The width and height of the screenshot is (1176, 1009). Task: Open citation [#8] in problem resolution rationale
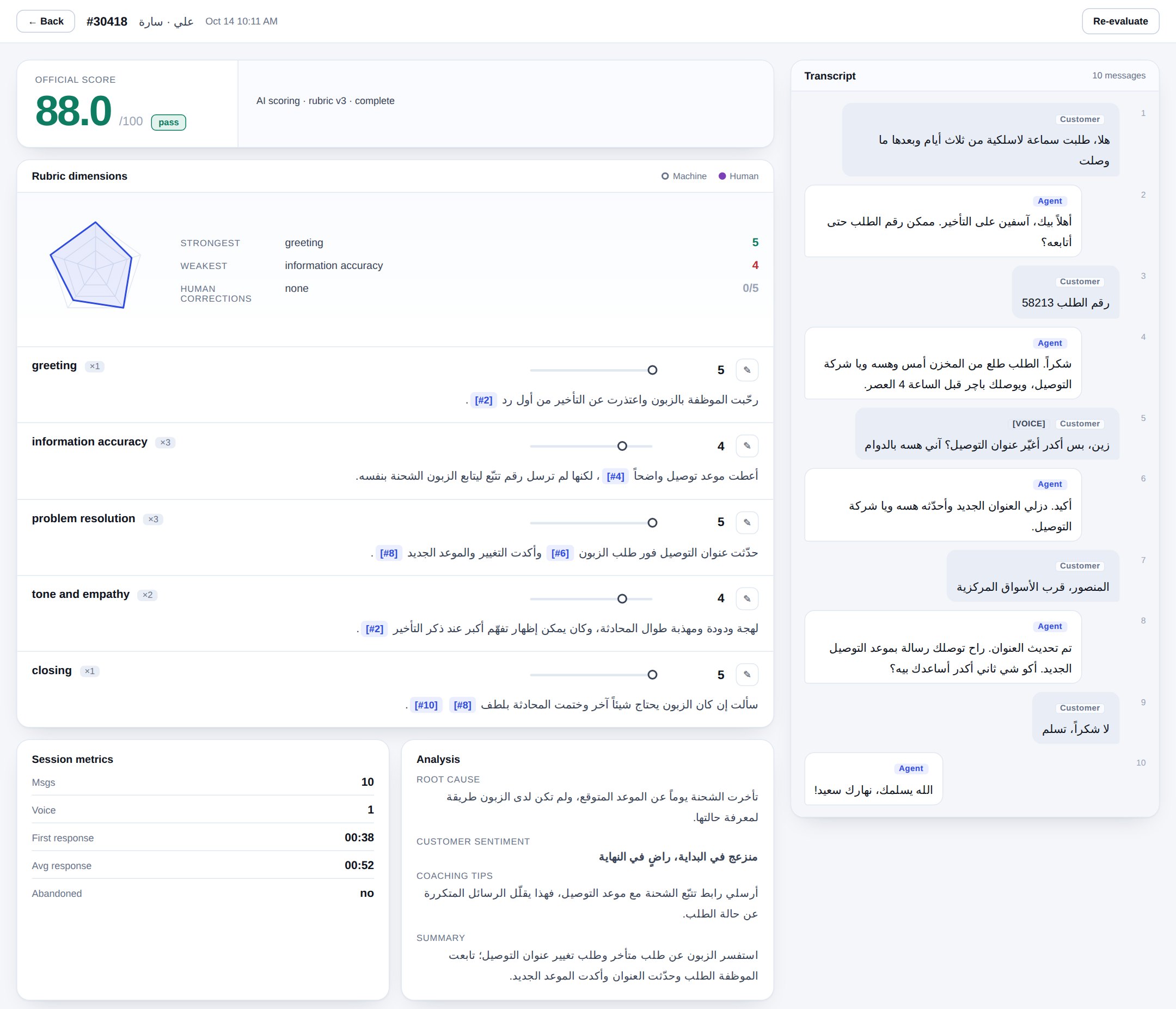389,553
